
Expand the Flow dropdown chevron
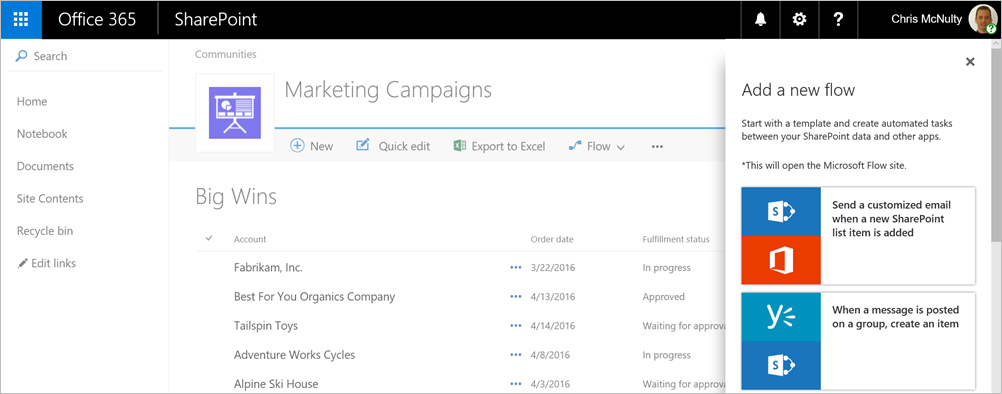click(620, 147)
